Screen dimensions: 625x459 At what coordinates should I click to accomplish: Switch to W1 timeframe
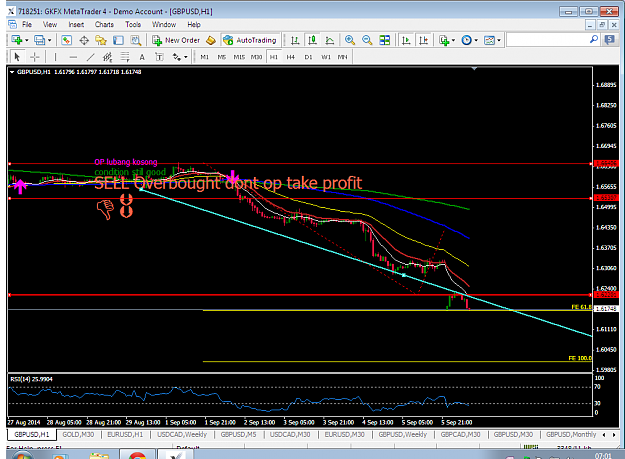coord(326,57)
